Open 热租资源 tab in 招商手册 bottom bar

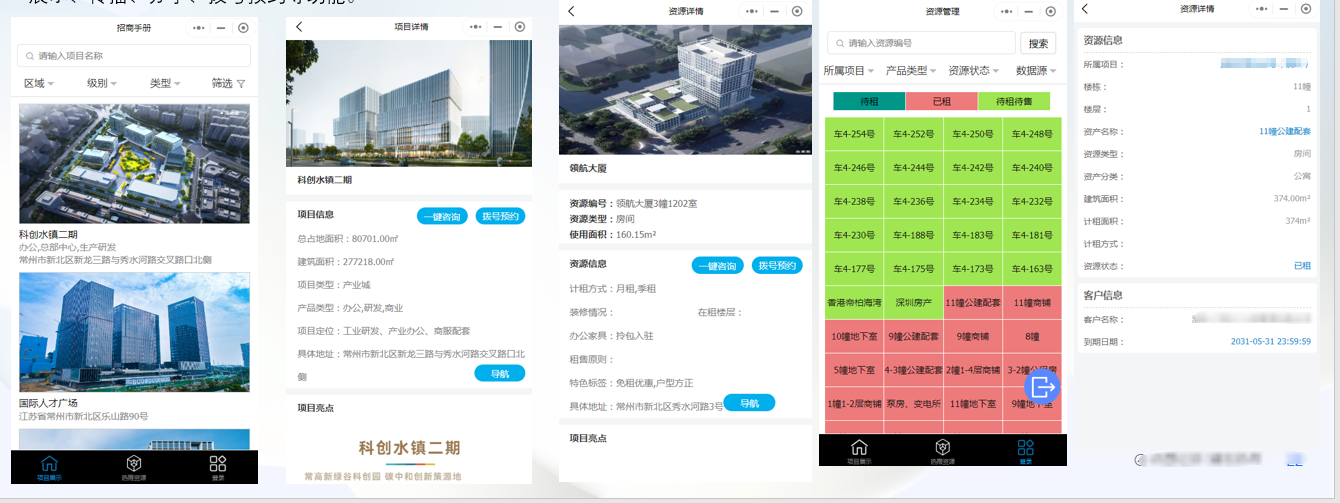click(x=133, y=468)
